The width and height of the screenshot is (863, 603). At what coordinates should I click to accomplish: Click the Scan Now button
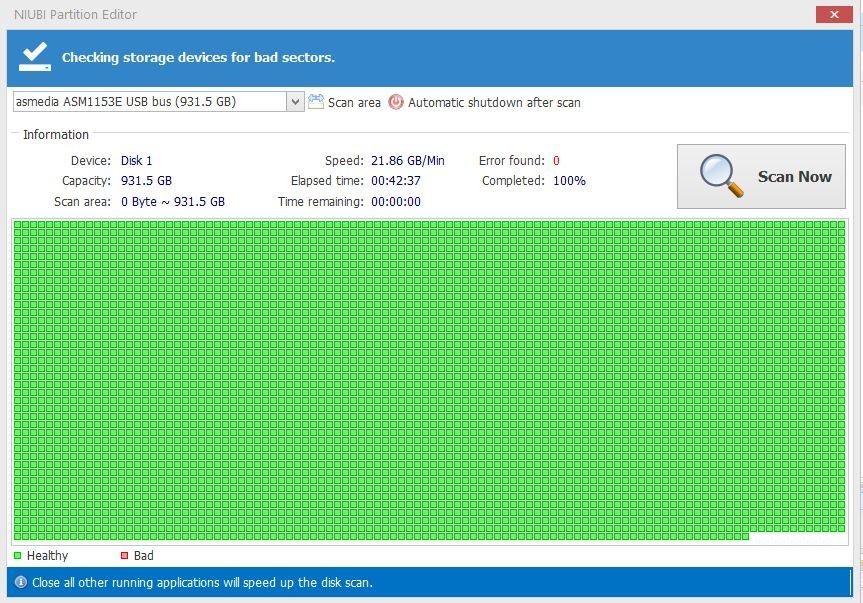point(761,177)
